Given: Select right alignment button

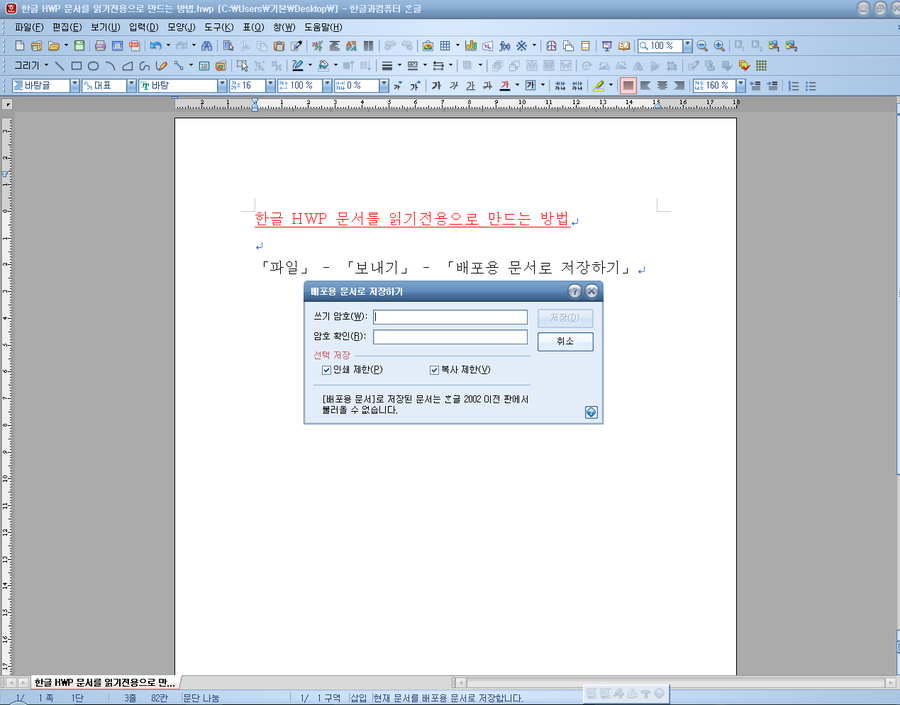Looking at the screenshot, I should [x=679, y=86].
